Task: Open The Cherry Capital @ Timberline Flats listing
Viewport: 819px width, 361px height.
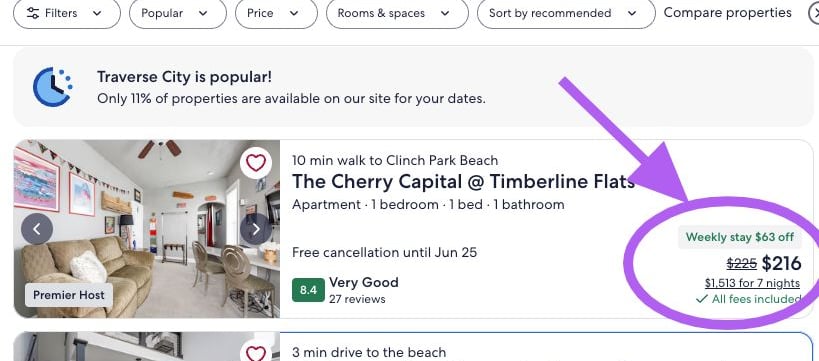Action: 463,182
